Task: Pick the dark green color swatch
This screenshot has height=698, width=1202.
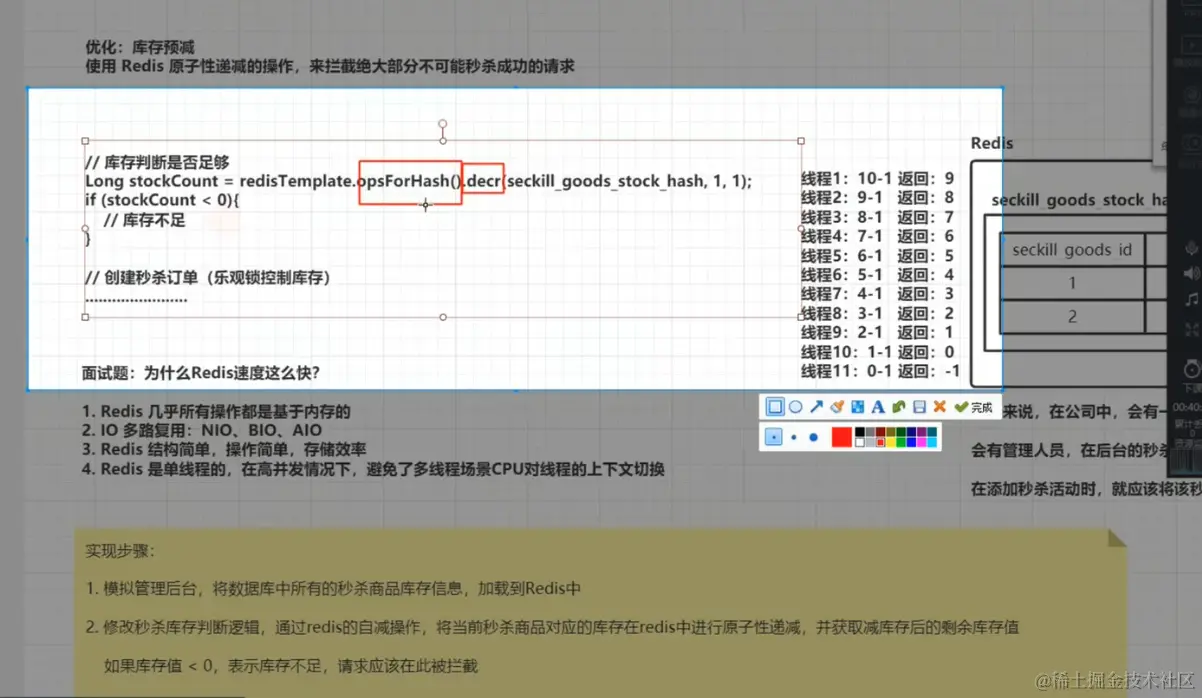Action: point(901,432)
